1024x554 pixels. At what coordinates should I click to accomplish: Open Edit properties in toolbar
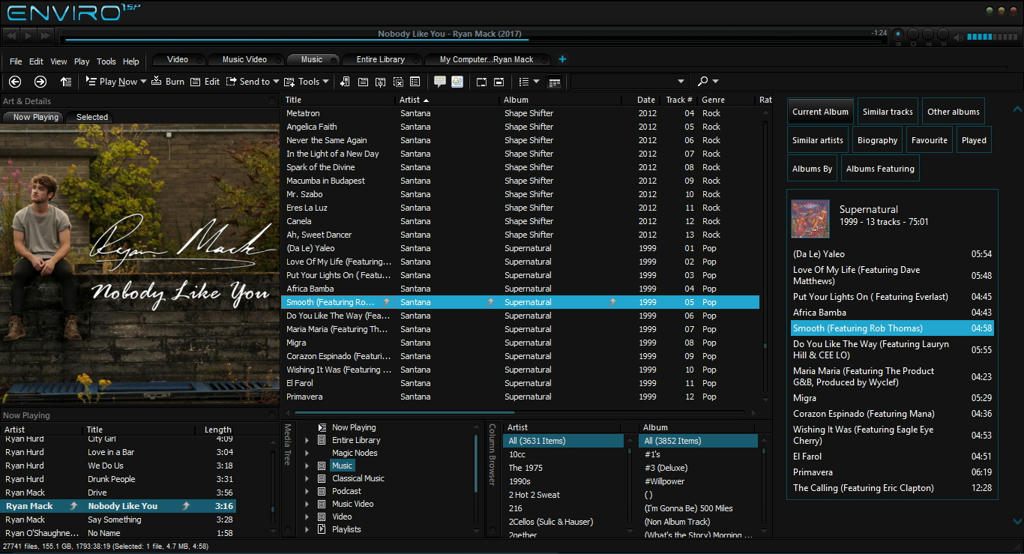pyautogui.click(x=205, y=82)
